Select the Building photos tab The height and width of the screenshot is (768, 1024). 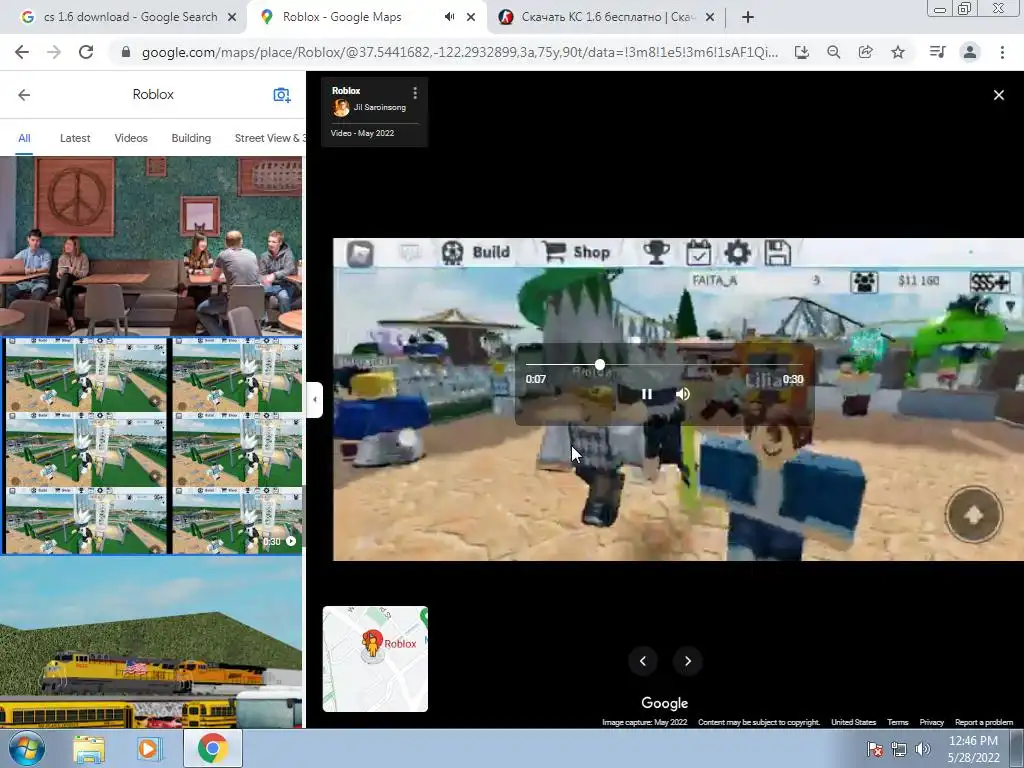point(191,138)
